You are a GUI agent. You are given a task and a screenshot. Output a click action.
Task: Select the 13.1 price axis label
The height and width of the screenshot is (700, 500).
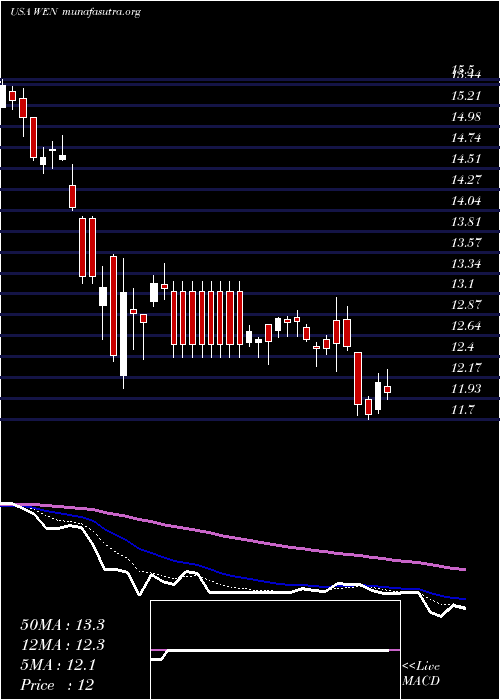463,284
